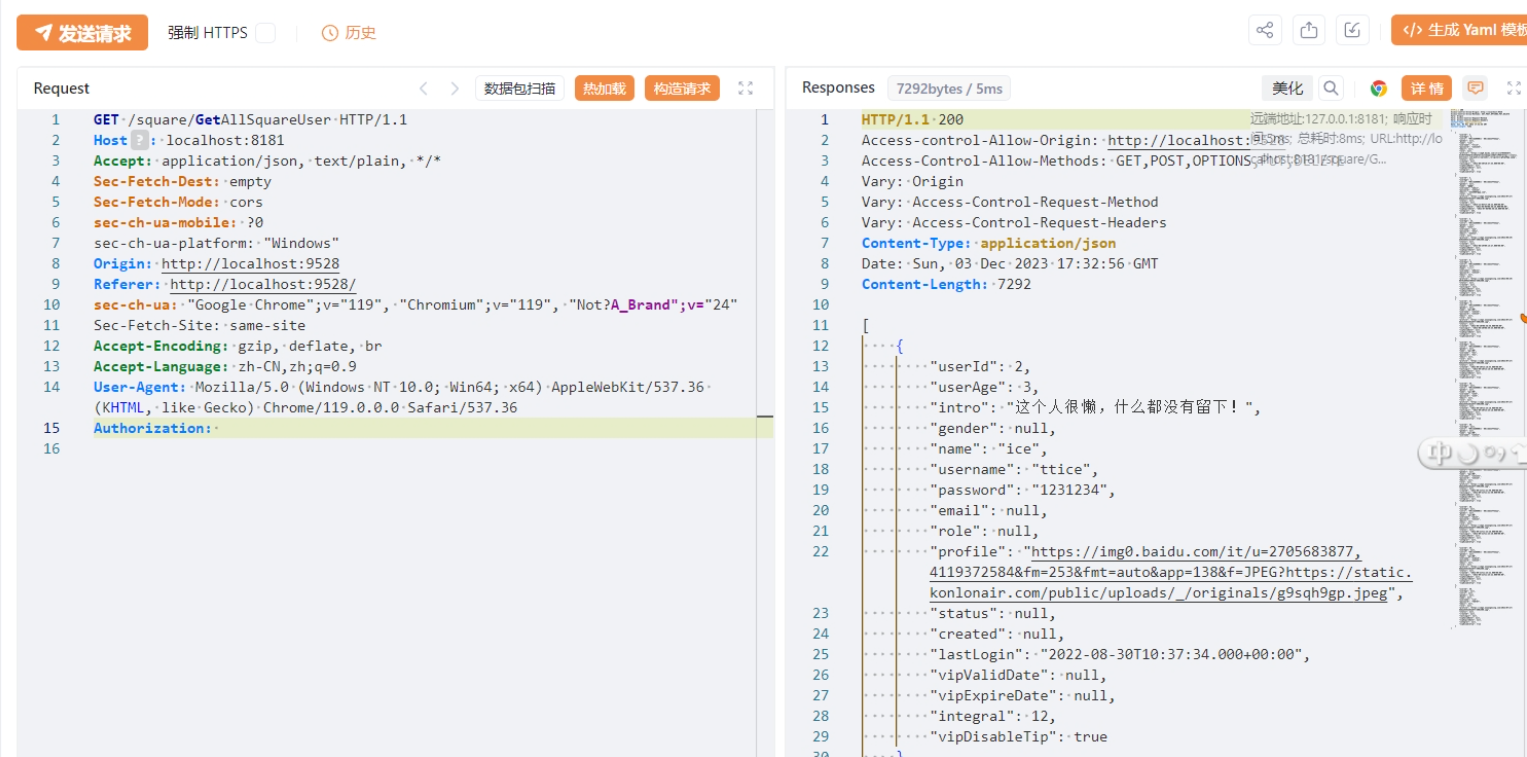Open the 历史 history link
Image resolution: width=1527 pixels, height=757 pixels.
coord(349,33)
